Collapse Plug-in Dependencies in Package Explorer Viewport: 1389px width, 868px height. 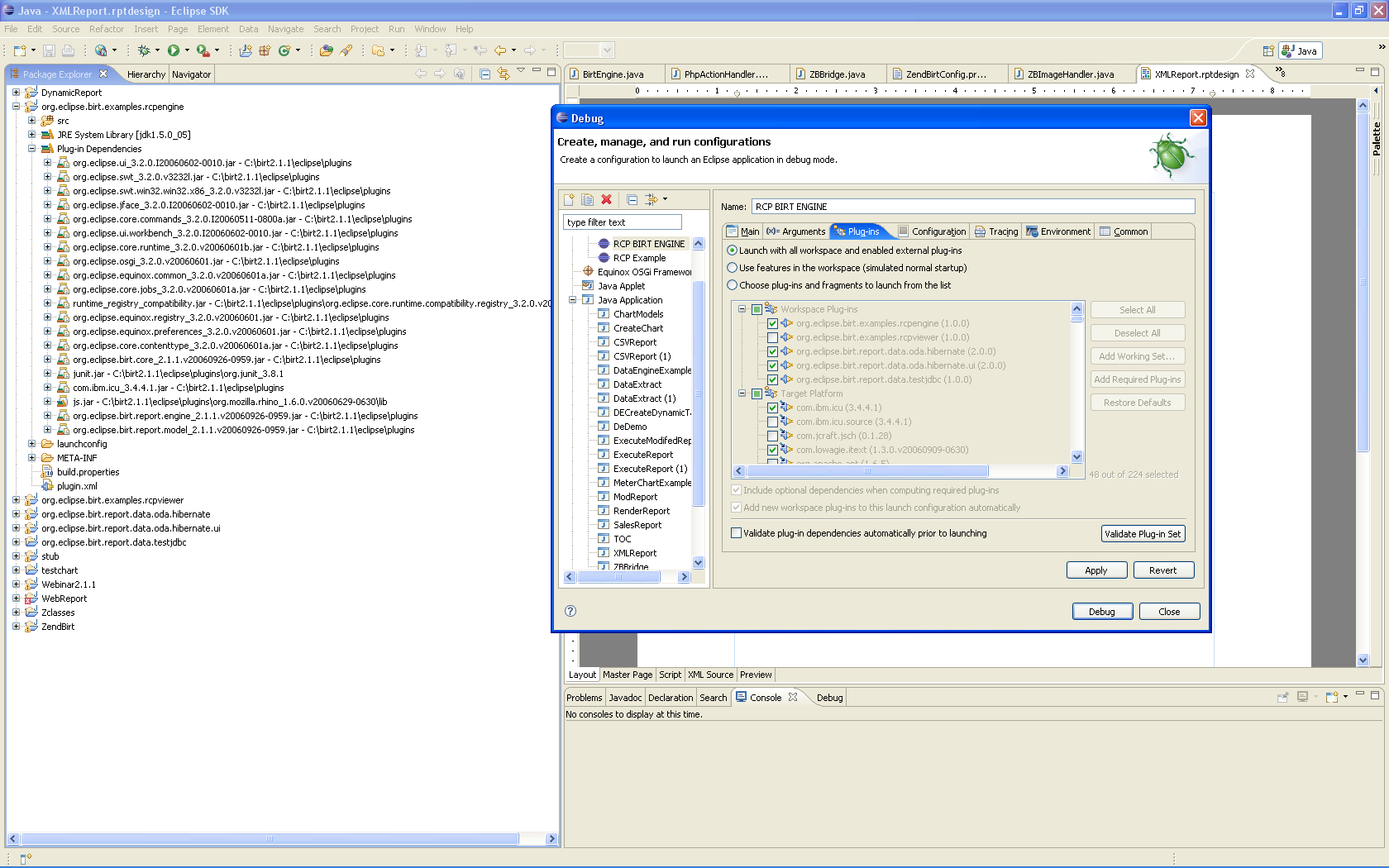coord(31,149)
